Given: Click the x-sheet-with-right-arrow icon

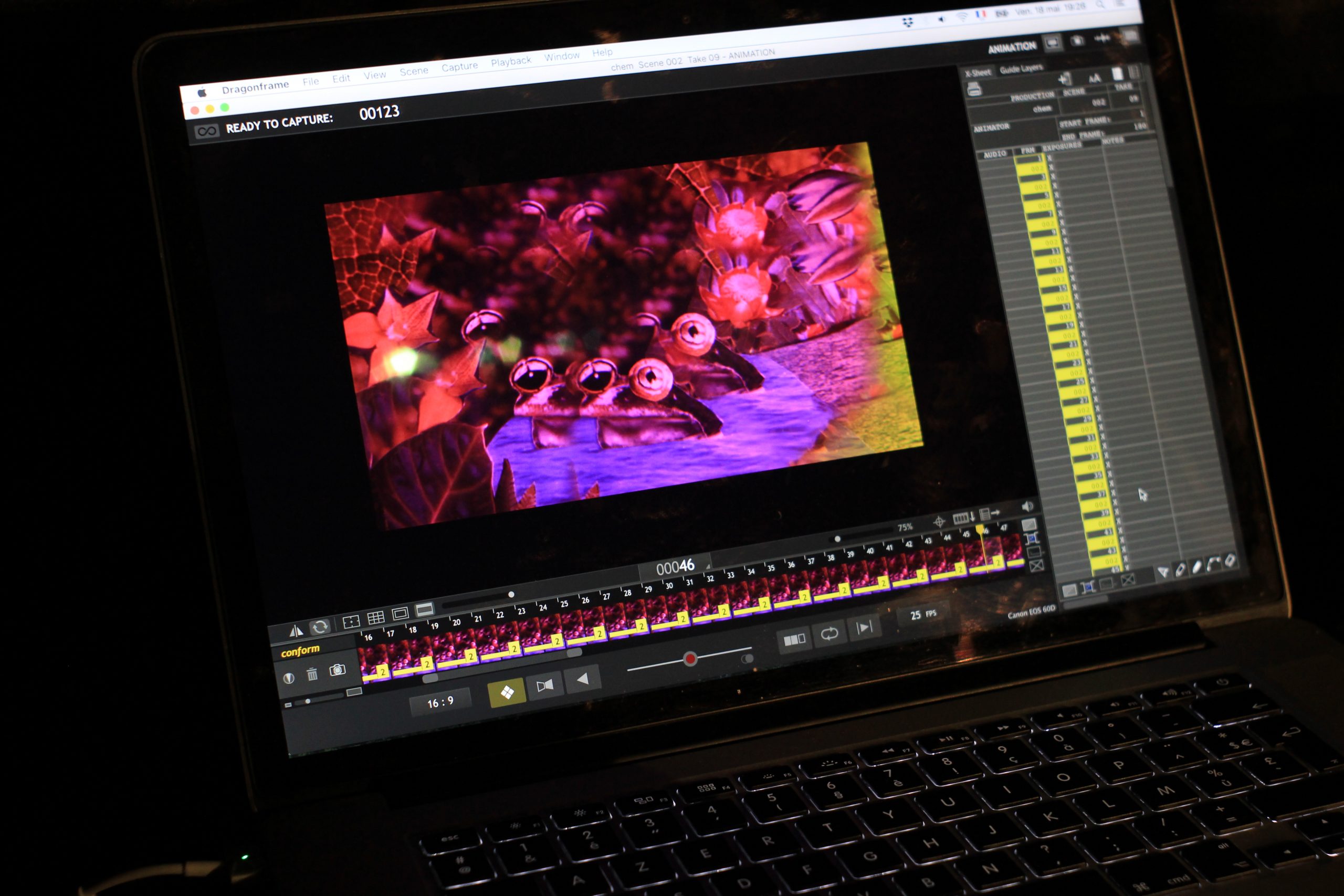Looking at the screenshot, I should click(x=989, y=513).
